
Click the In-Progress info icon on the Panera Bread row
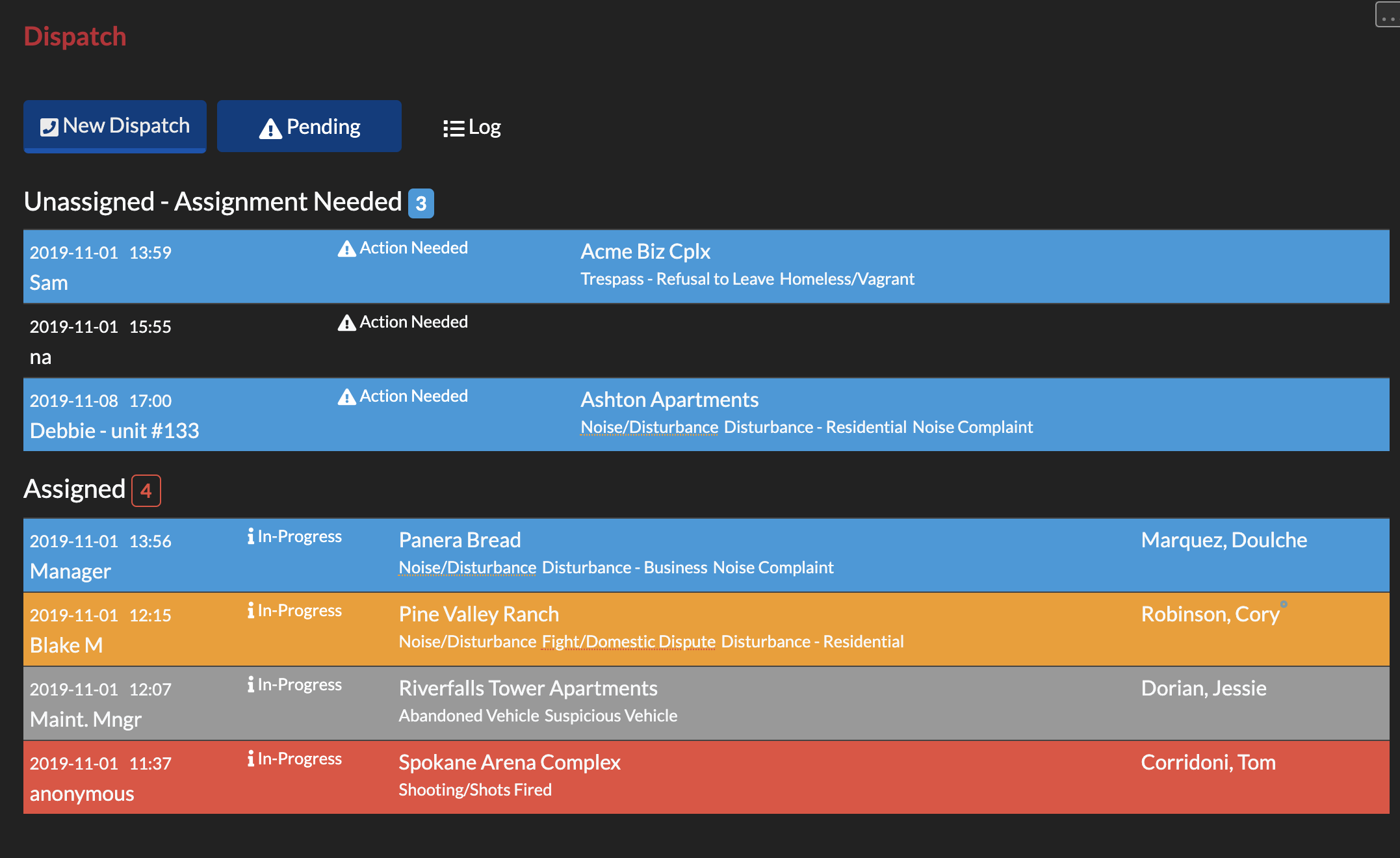250,536
